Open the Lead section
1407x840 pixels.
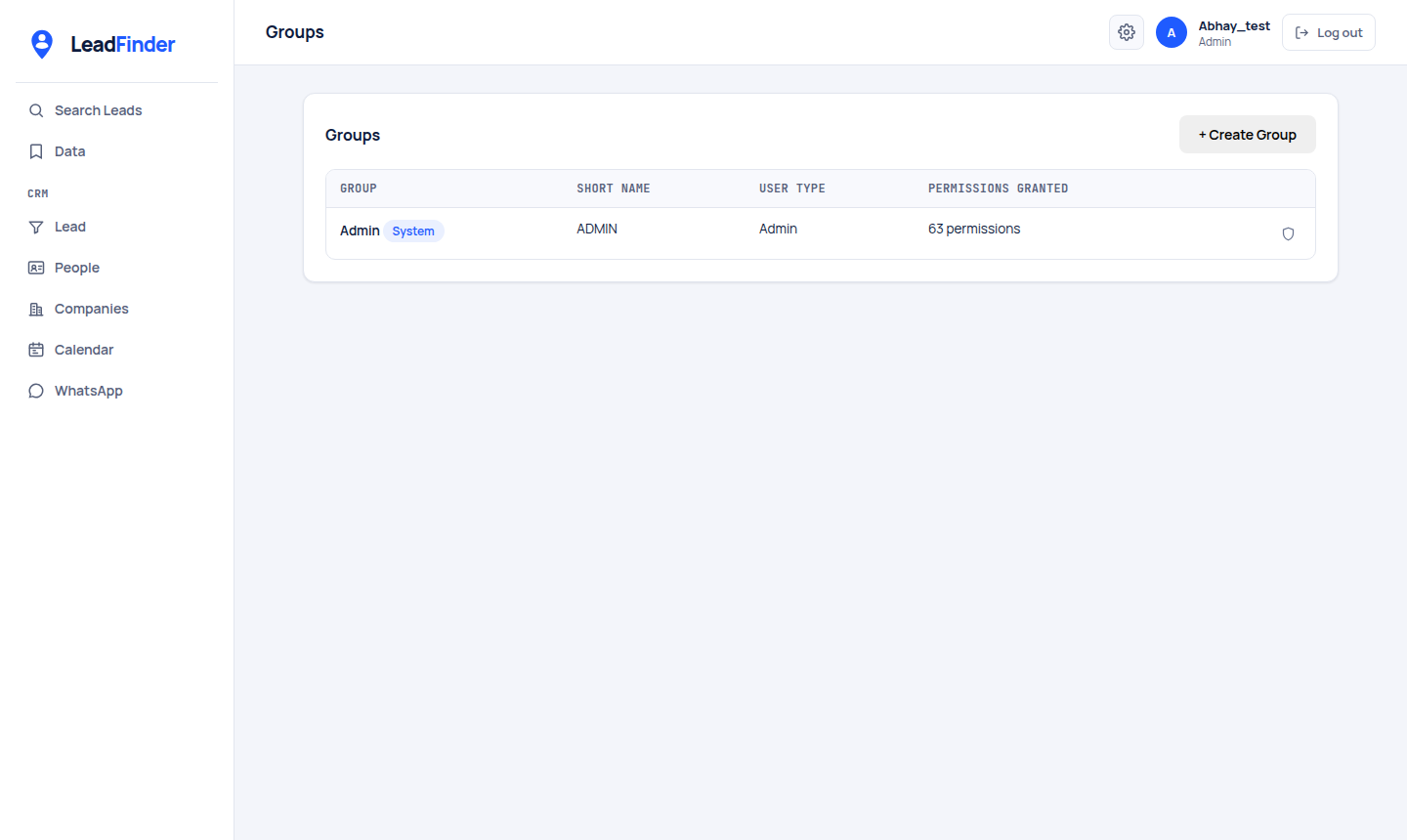117,227
